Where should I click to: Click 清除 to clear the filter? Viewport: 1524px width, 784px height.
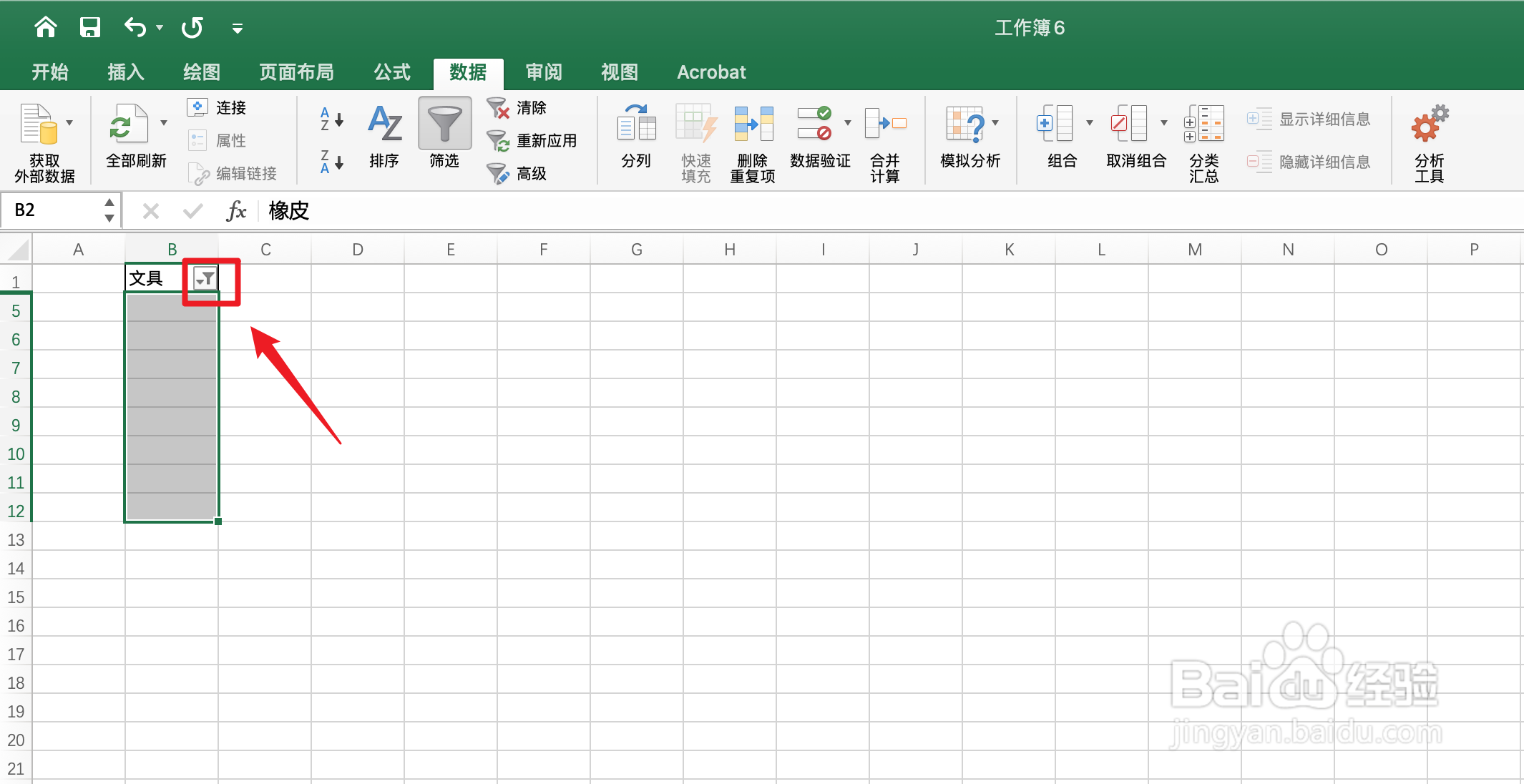pyautogui.click(x=531, y=107)
